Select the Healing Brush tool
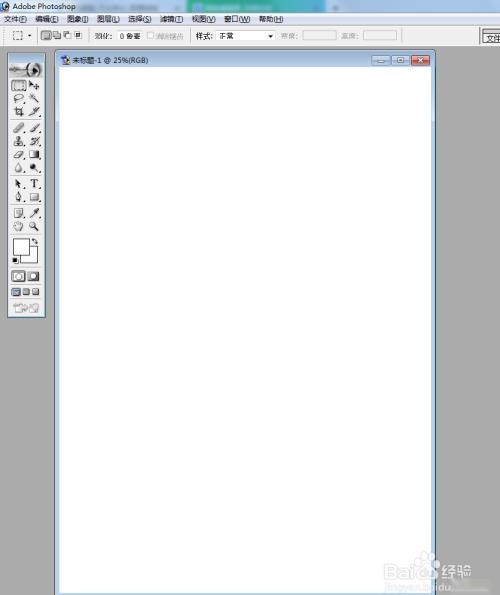Image resolution: width=500 pixels, height=595 pixels. coord(19,128)
